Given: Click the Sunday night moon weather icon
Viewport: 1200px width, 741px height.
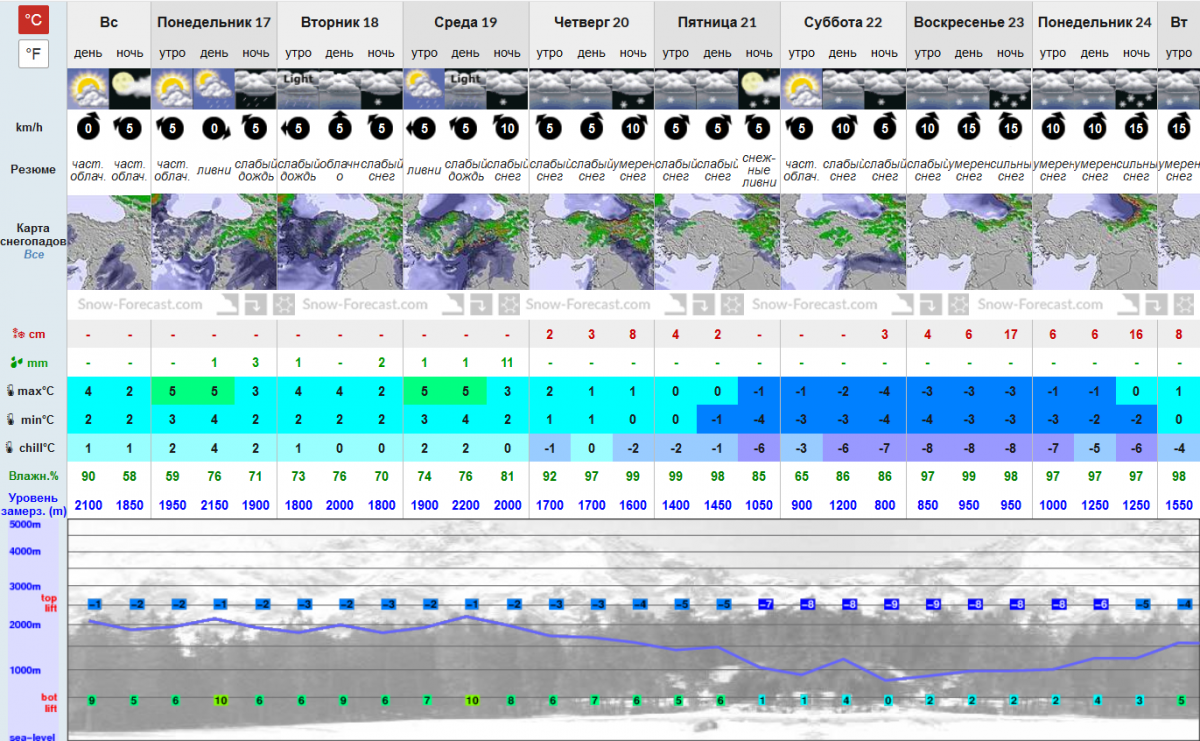Looking at the screenshot, I should tap(130, 89).
